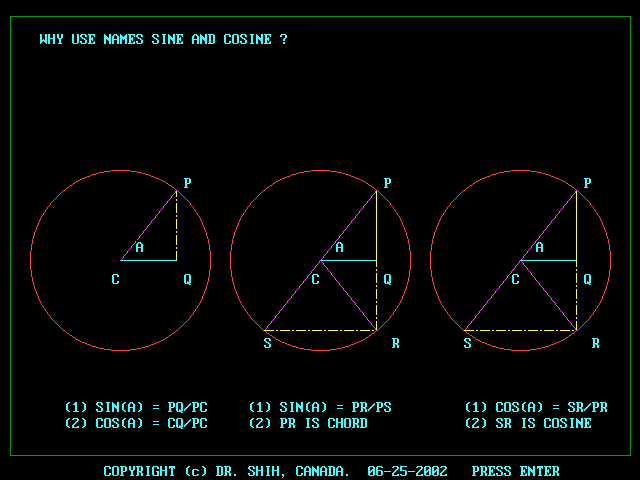Click the line "(1) SIN(A) = PR/PS"
Image resolution: width=640 pixels, height=480 pixels.
(320, 407)
